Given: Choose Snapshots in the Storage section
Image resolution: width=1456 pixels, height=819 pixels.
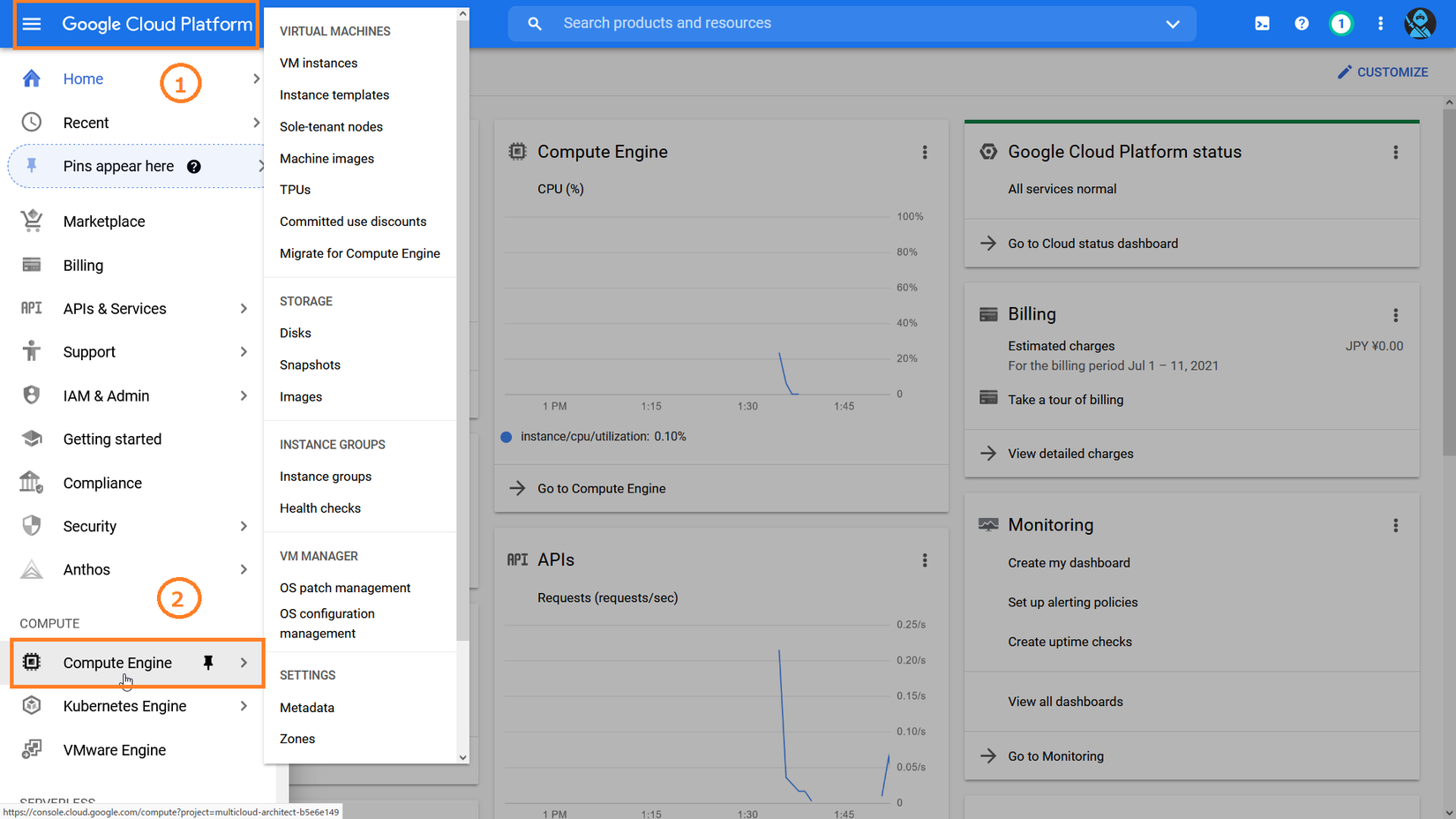Looking at the screenshot, I should 310,365.
